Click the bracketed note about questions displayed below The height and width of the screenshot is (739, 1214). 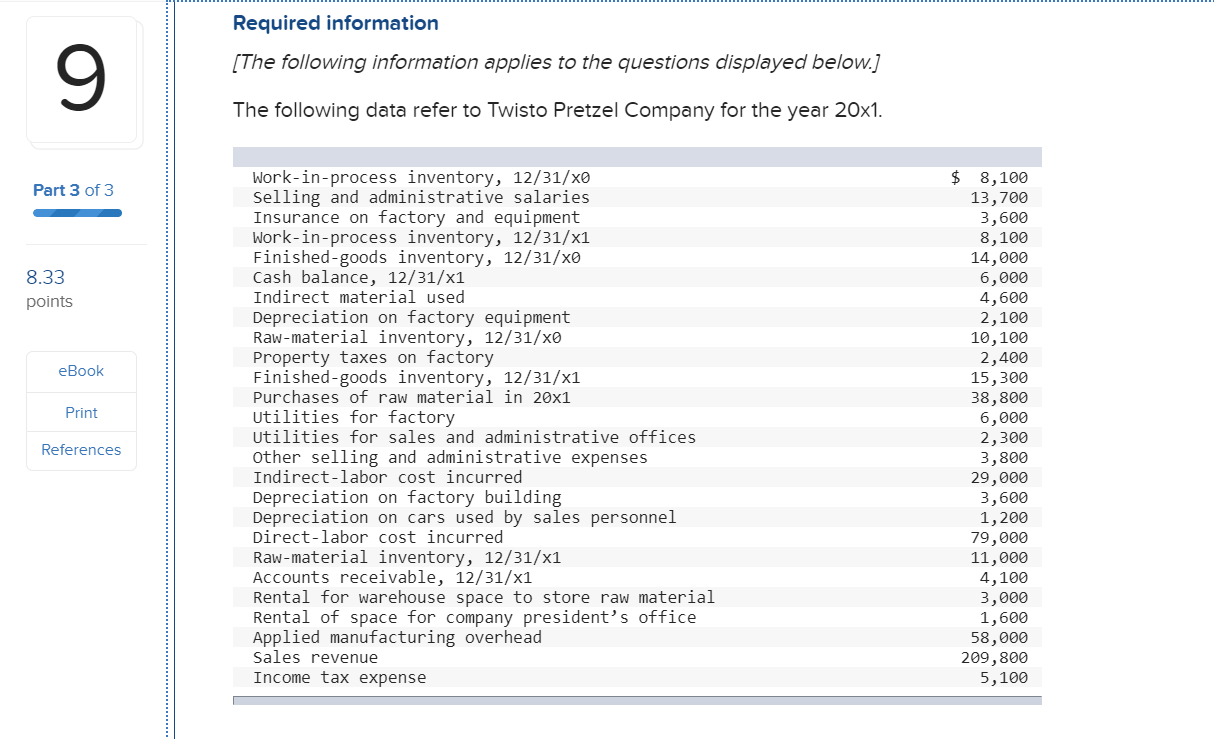coord(558,63)
